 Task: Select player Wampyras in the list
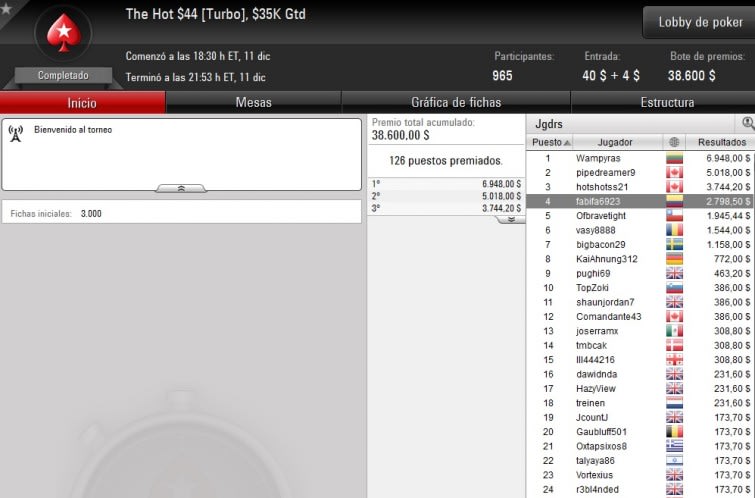click(640, 158)
